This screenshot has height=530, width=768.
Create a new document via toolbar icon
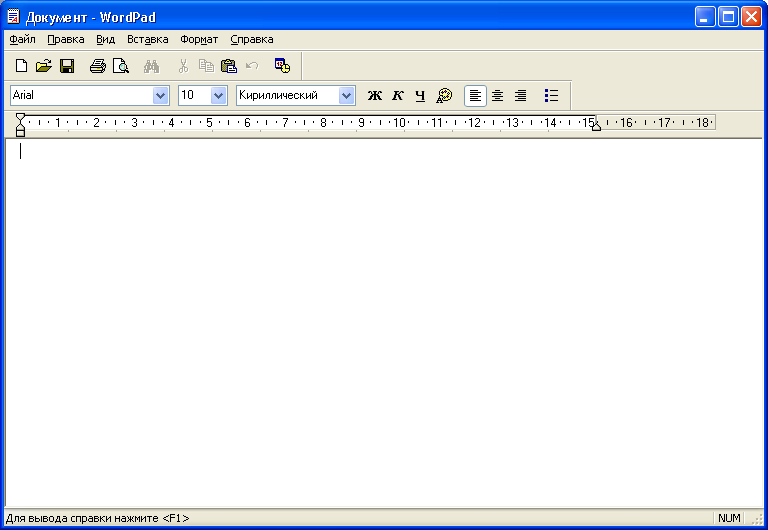coord(21,66)
